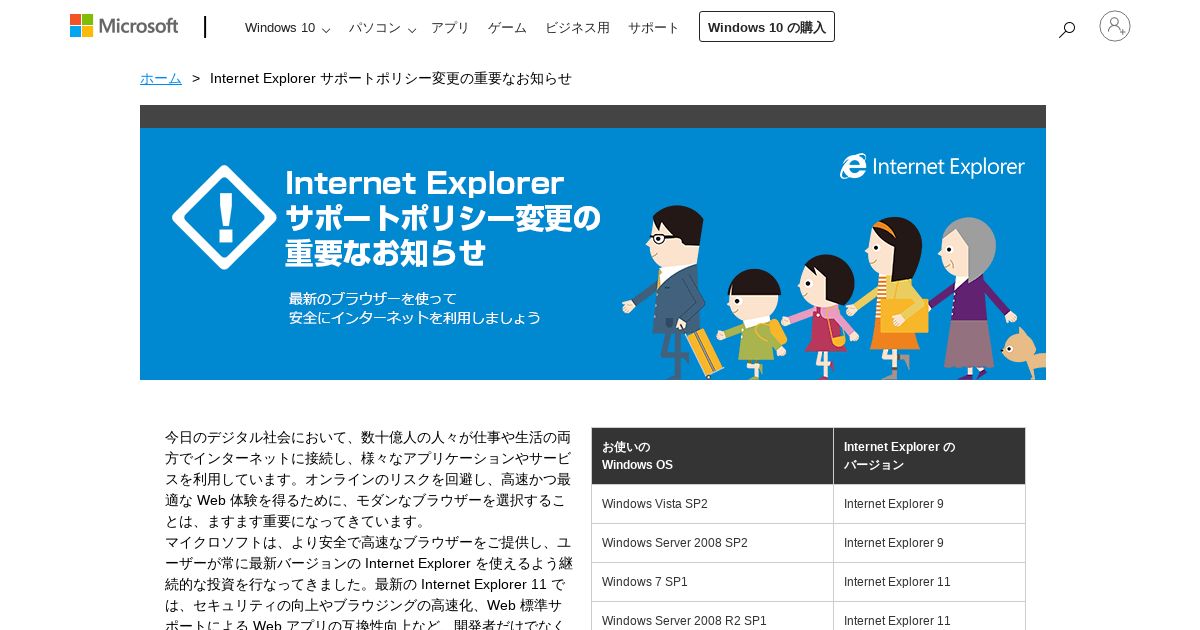Click the family illustration in banner
The height and width of the screenshot is (630, 1200).
833,292
